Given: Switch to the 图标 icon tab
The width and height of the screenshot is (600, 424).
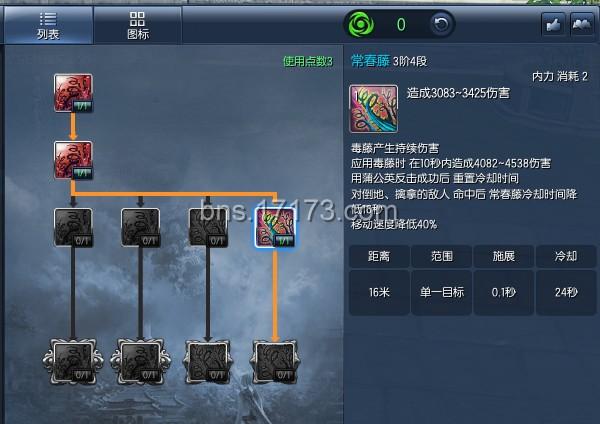Looking at the screenshot, I should pyautogui.click(x=138, y=26).
